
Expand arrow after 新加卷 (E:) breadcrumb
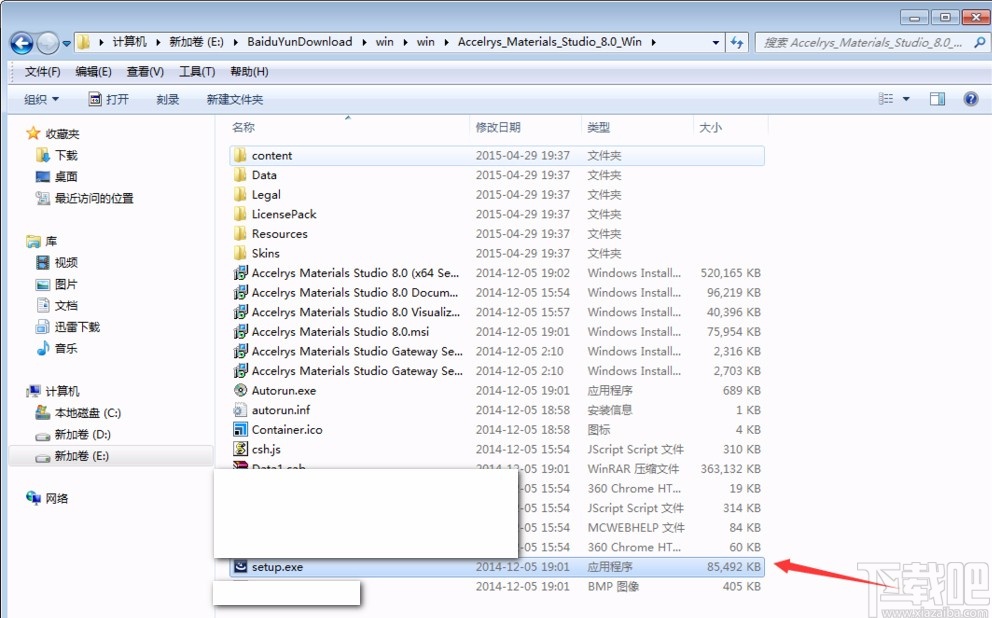235,42
